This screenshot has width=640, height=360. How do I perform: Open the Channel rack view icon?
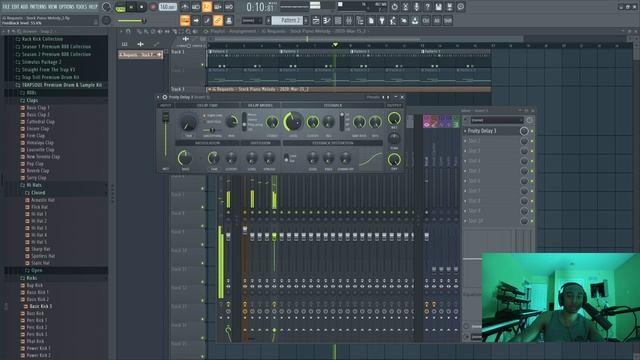click(338, 20)
